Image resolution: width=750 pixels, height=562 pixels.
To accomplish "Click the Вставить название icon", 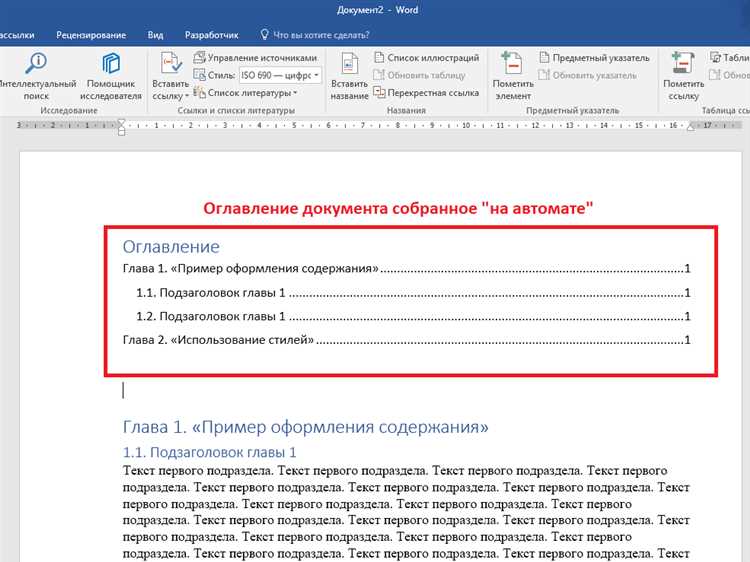I will [x=349, y=64].
